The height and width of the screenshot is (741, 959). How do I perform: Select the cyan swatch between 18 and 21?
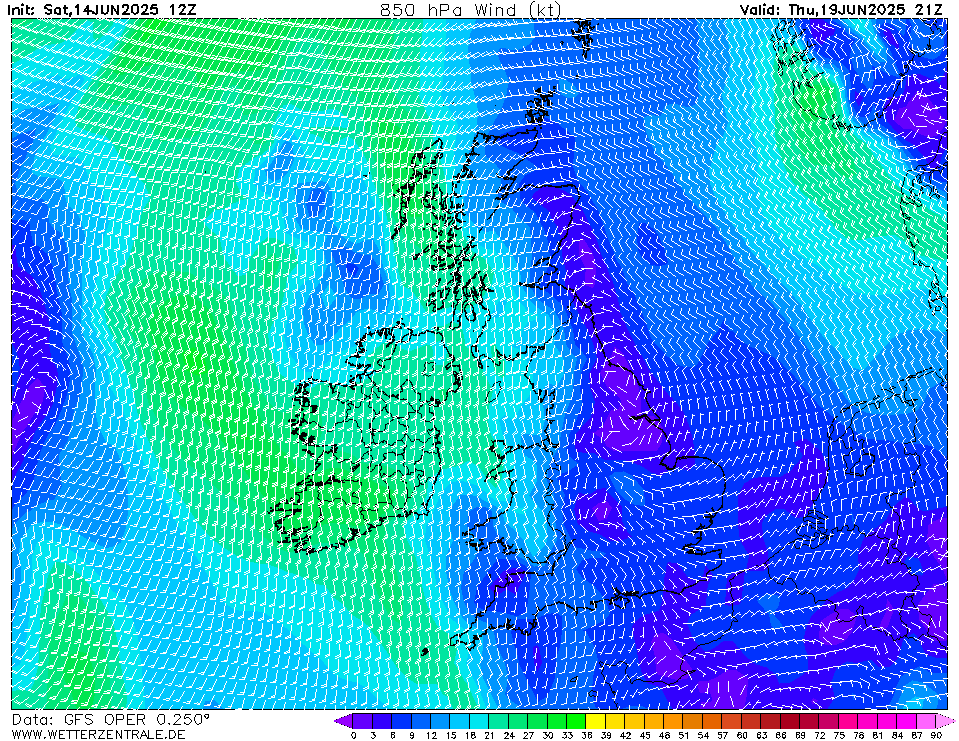click(x=479, y=721)
